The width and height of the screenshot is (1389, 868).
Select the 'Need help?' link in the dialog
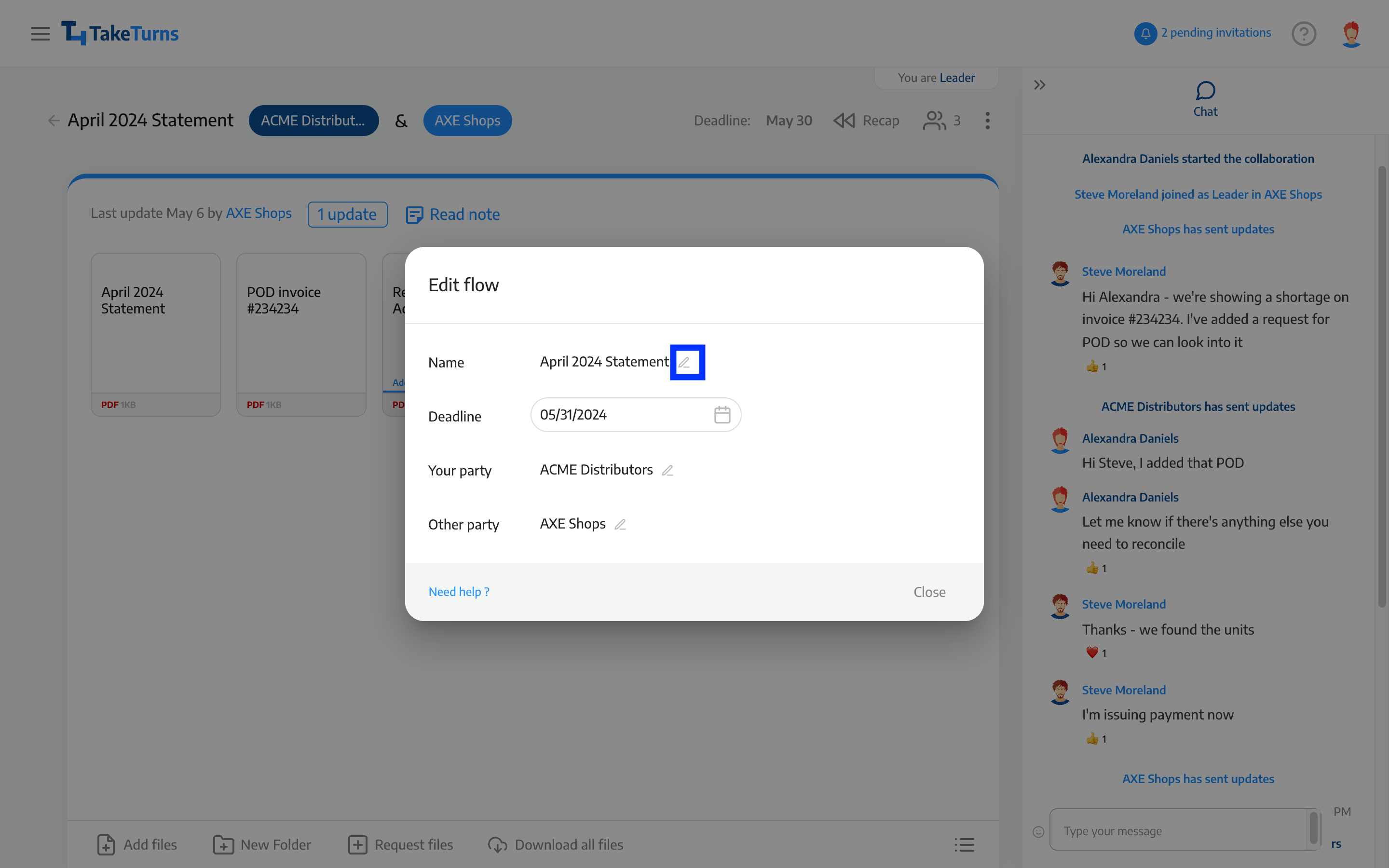(458, 591)
